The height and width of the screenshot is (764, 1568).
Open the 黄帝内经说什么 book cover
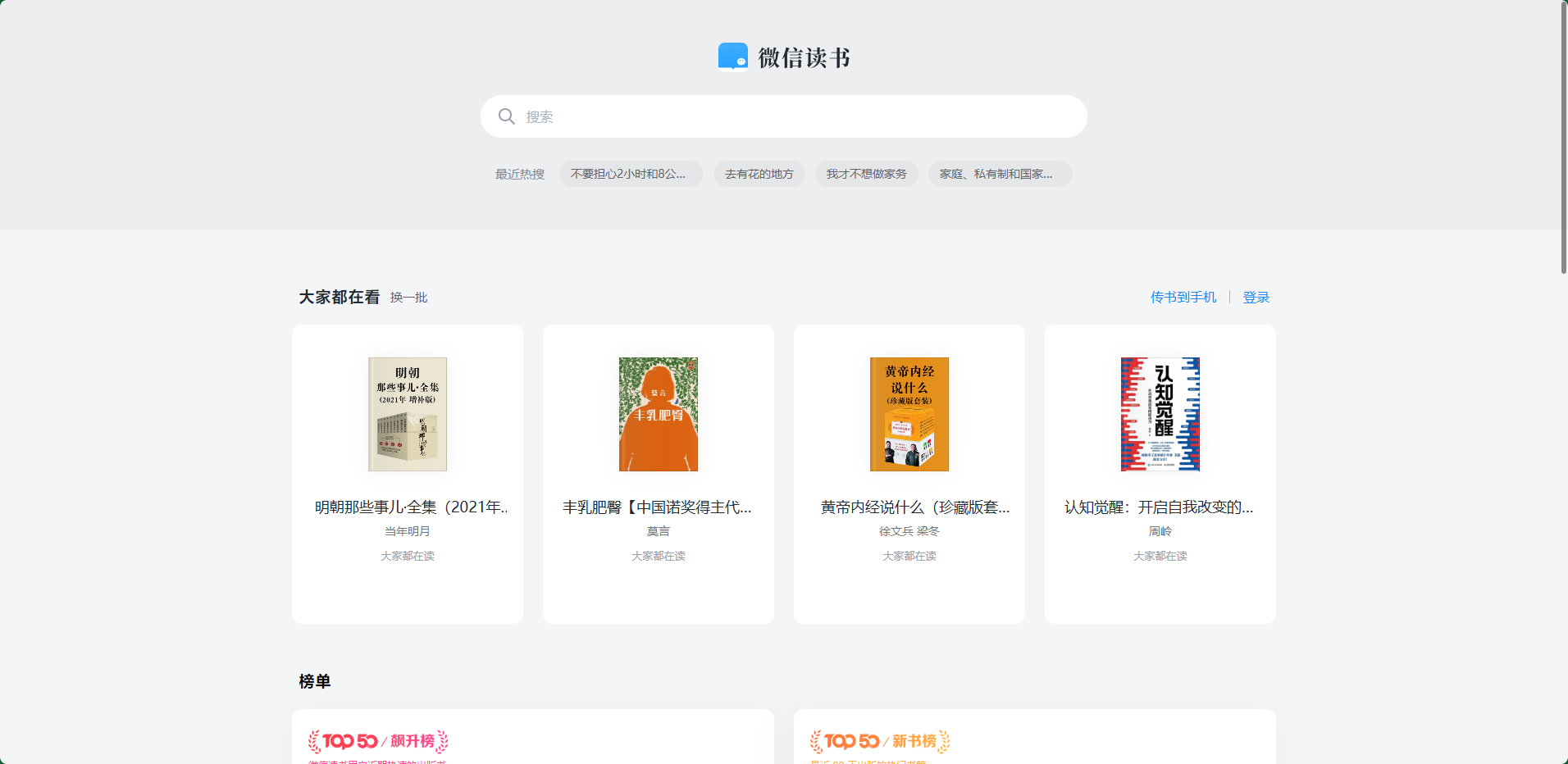click(x=909, y=414)
